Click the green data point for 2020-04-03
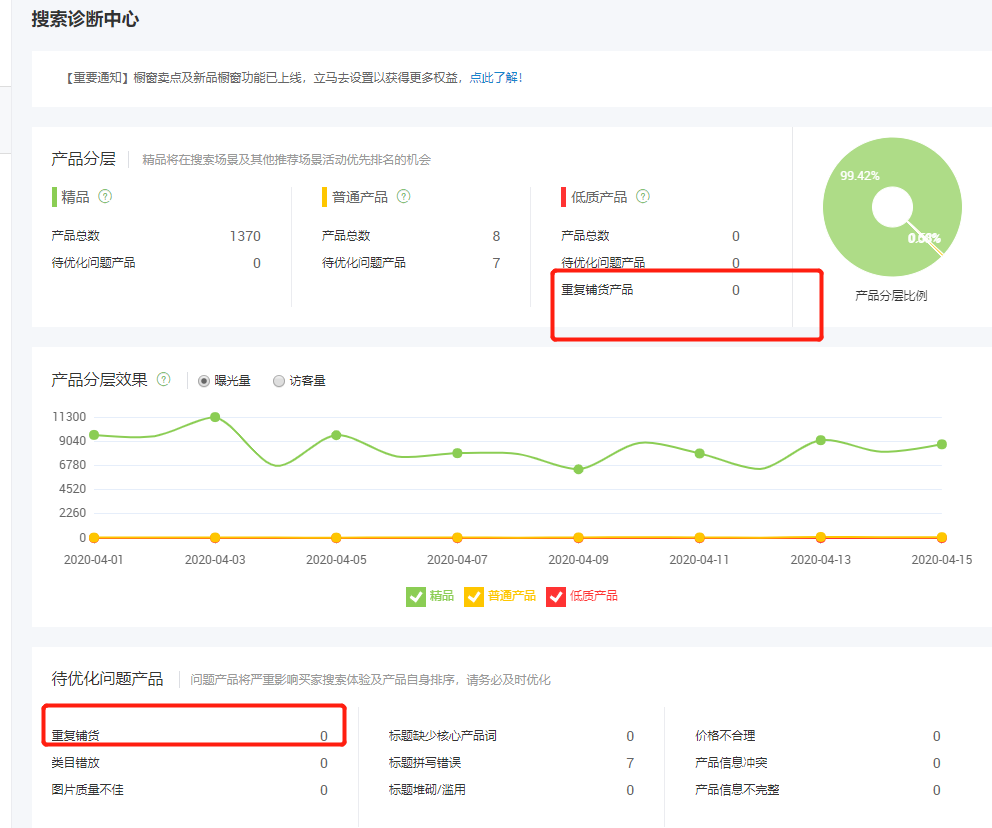 point(215,417)
